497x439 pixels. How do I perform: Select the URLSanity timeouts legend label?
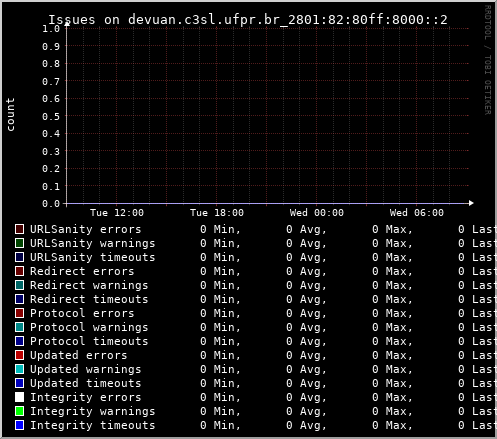pos(93,257)
